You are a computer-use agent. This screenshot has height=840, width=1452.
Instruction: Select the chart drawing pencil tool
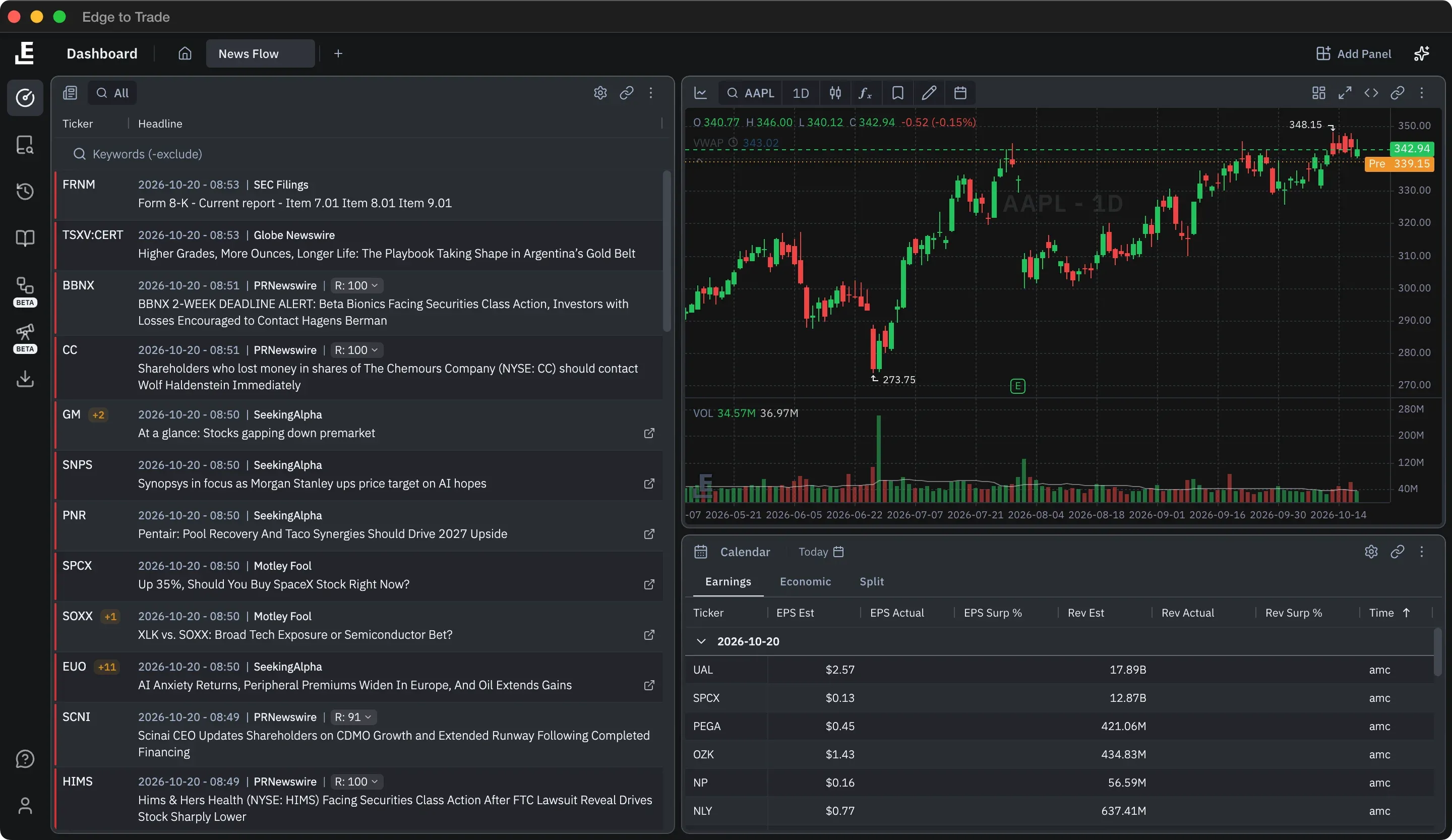point(929,93)
